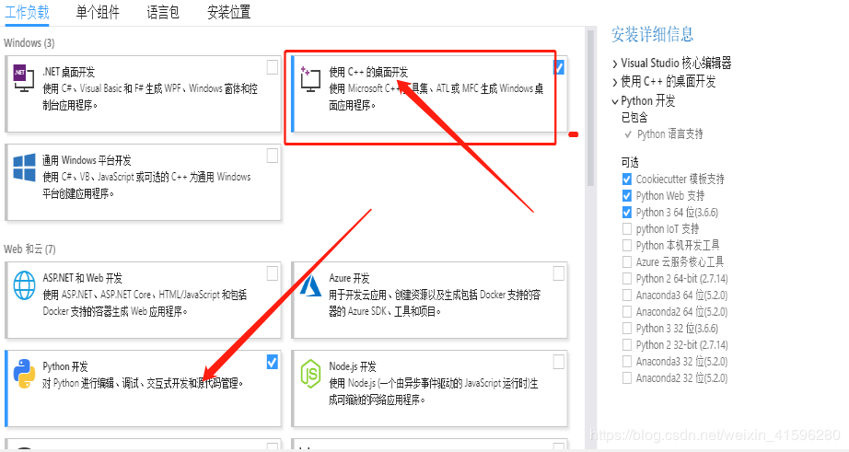Screen dimensions: 849x452
Task: Switch to the 单个组件 tab
Action: tap(97, 12)
